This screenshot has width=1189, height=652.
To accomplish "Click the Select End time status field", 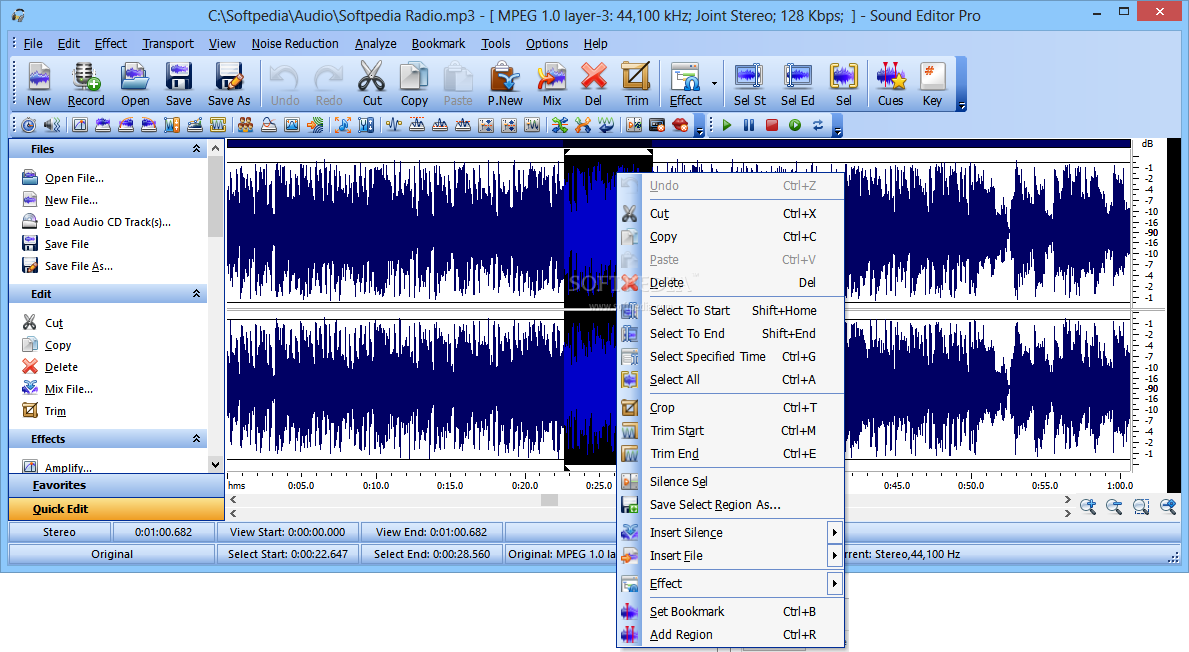I will pos(432,554).
